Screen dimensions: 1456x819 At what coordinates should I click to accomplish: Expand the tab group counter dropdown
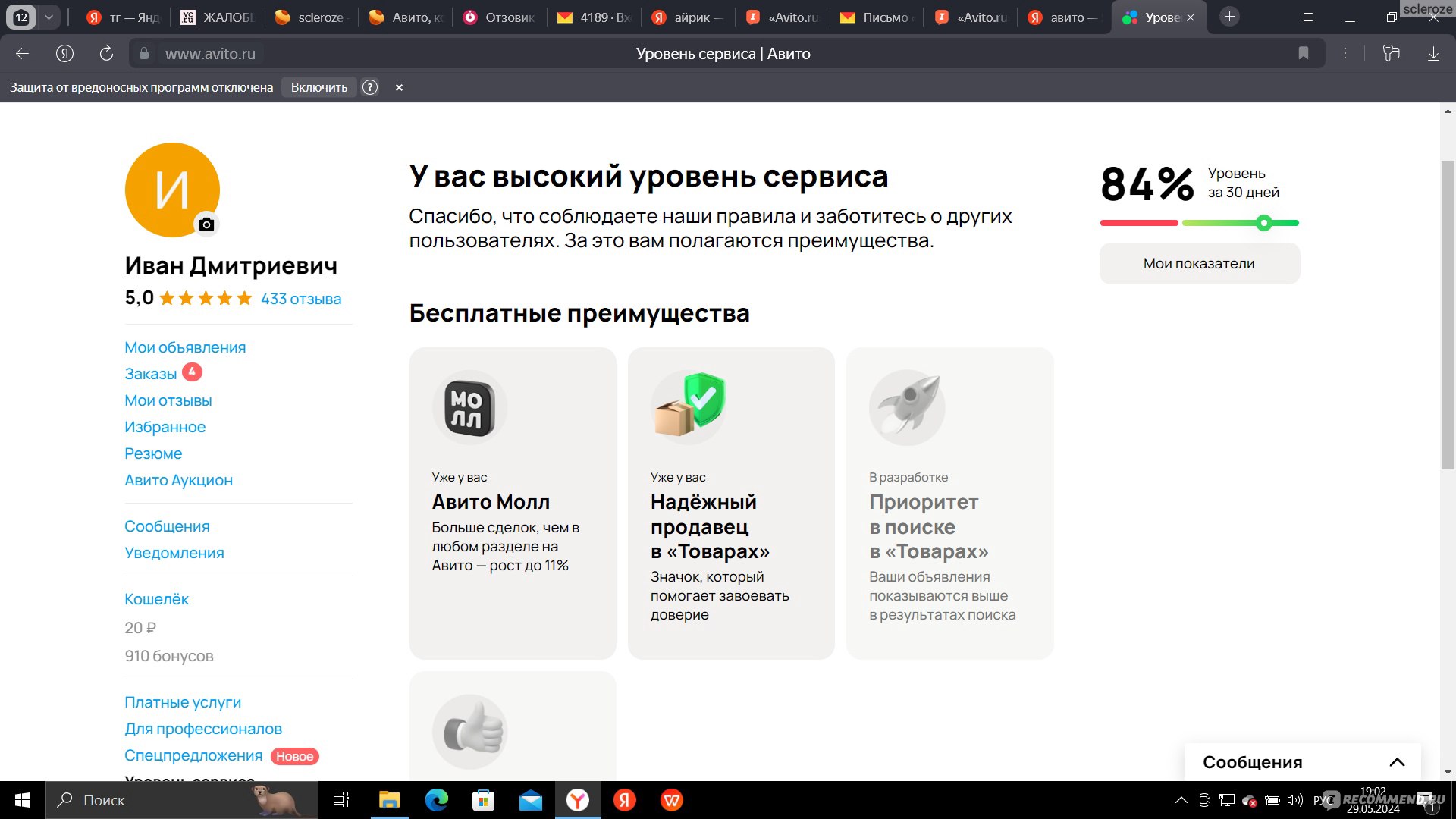[49, 17]
